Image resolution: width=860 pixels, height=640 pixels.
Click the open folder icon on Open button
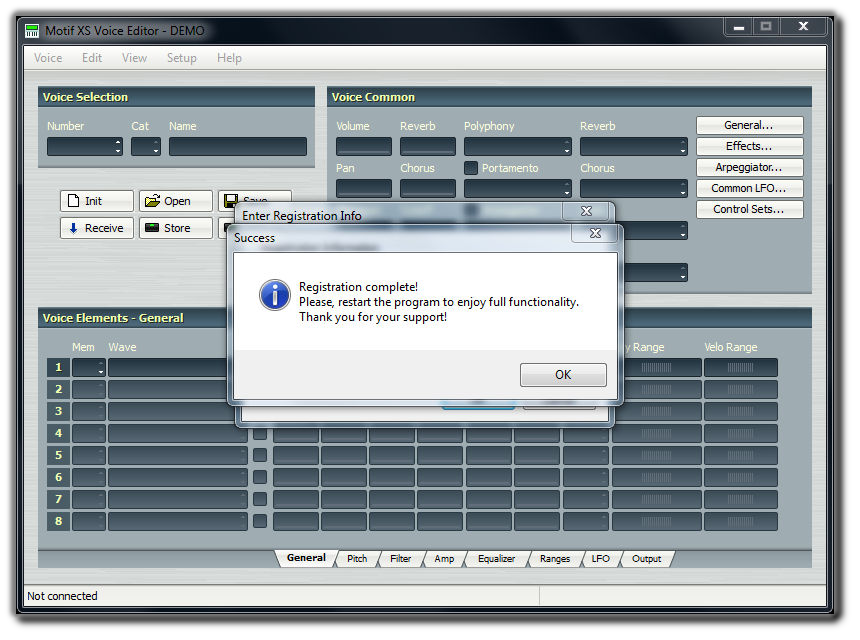pos(152,201)
